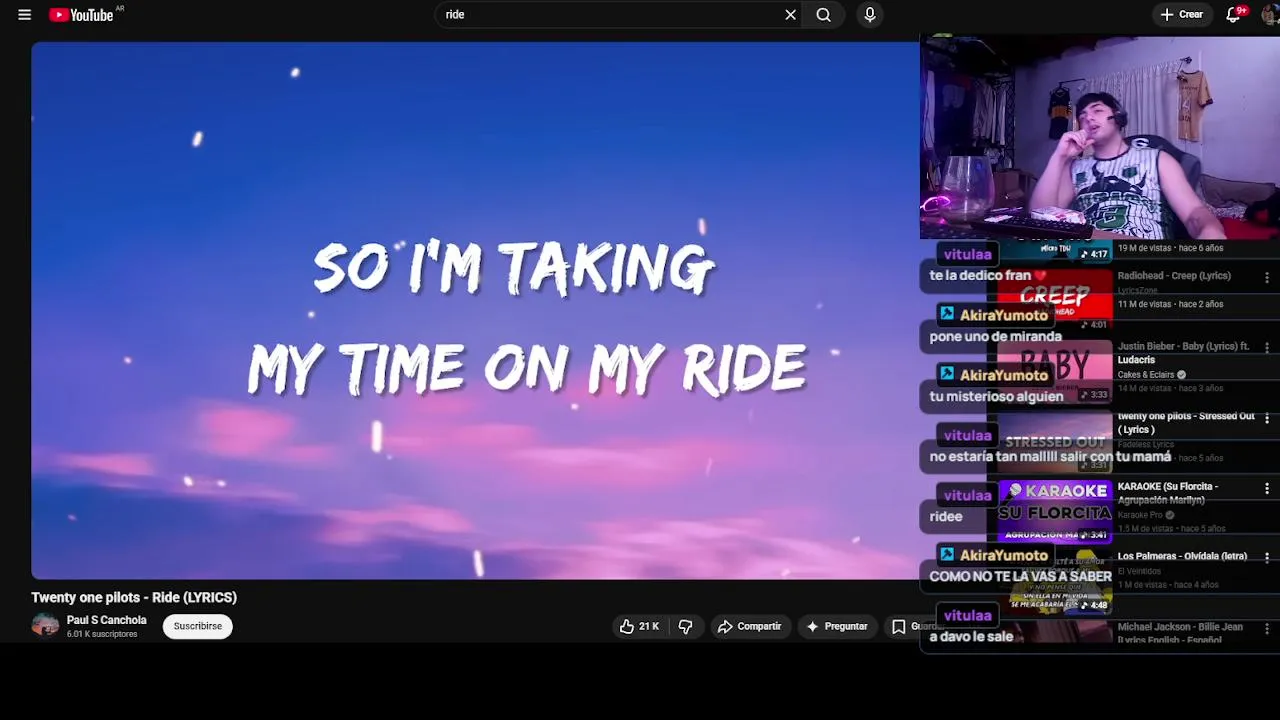Open Michael Jackson - Billie Jean suggestion
The height and width of the screenshot is (720, 1280).
click(x=1180, y=633)
